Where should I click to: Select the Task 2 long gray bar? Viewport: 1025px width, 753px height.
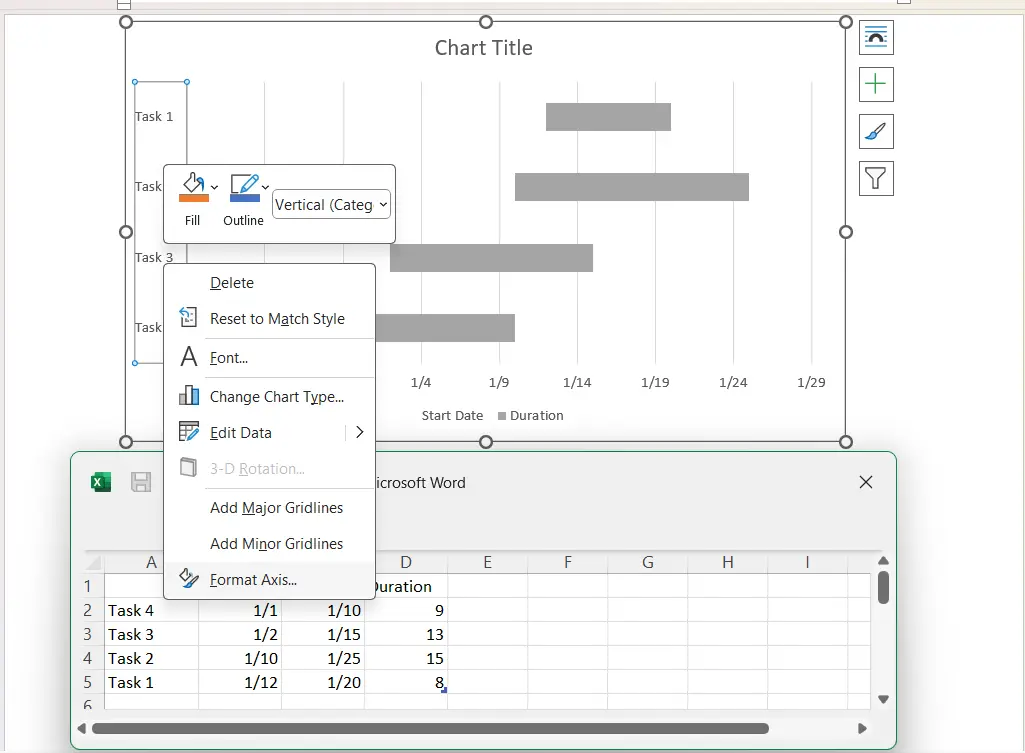click(x=631, y=187)
